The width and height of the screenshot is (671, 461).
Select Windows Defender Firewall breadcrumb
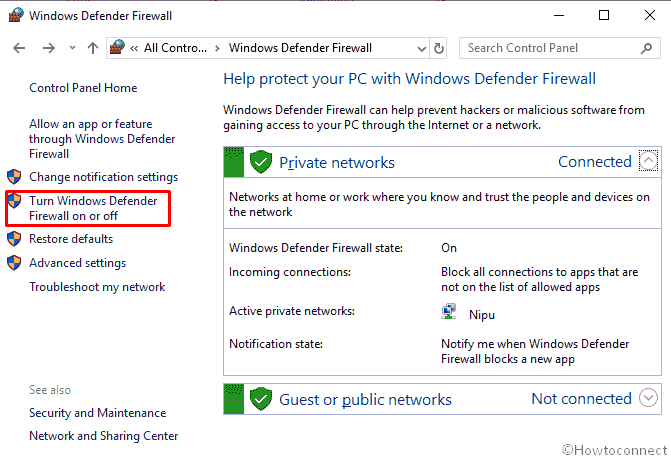pyautogui.click(x=300, y=48)
